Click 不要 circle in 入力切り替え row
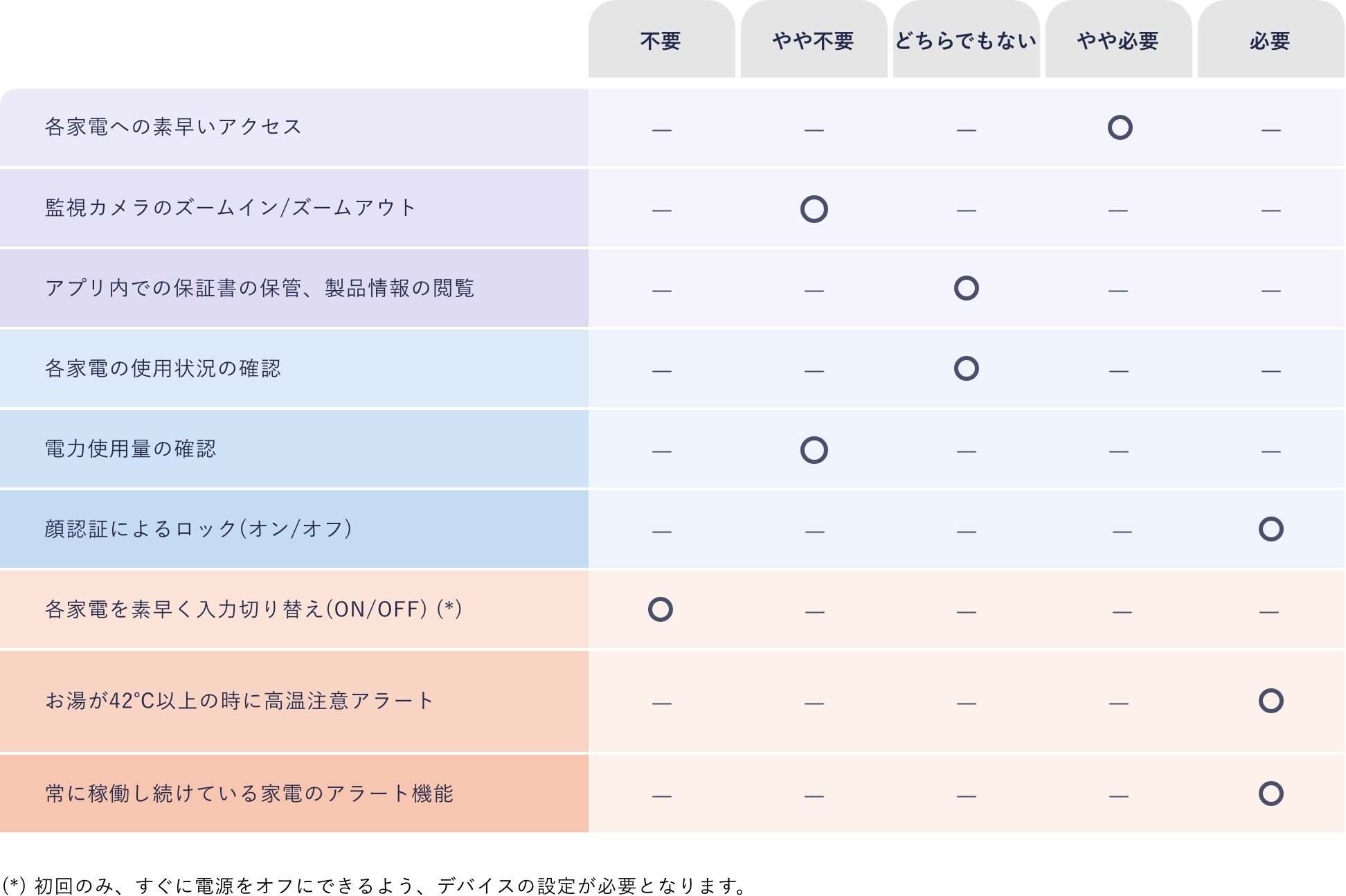The image size is (1346, 896). point(661,609)
